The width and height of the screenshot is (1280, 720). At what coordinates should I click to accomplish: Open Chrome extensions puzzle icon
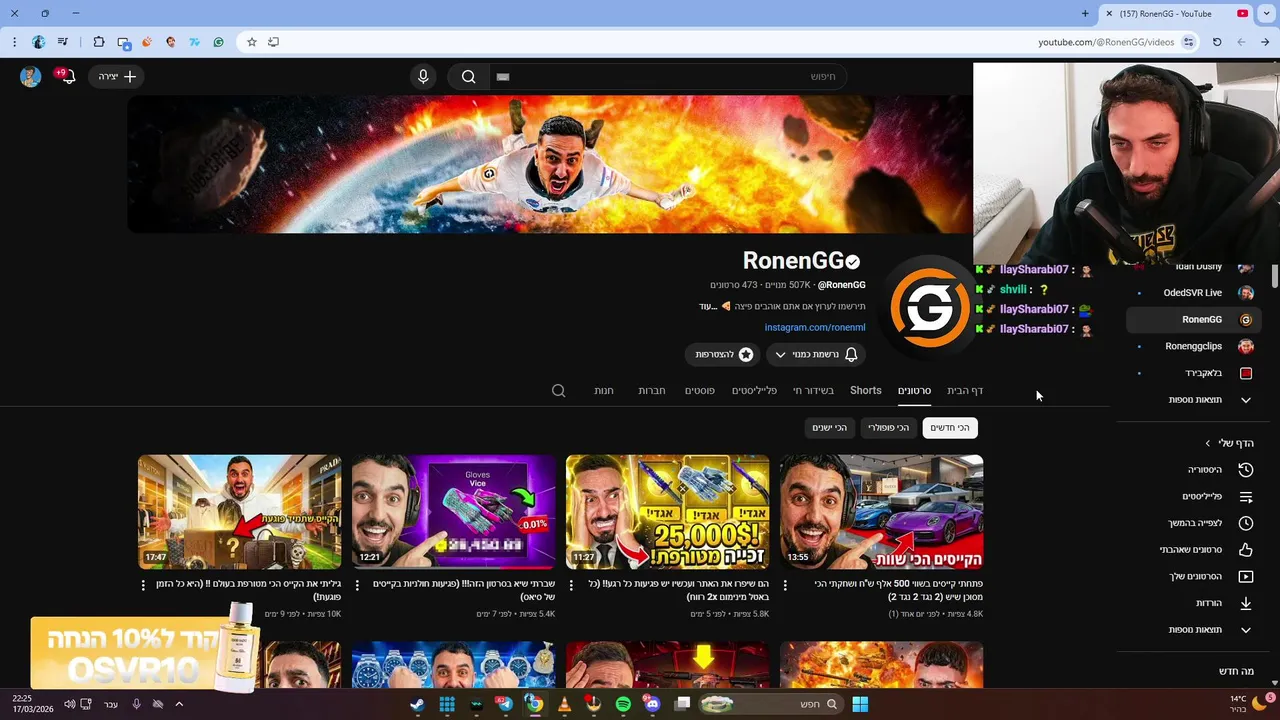(x=98, y=42)
